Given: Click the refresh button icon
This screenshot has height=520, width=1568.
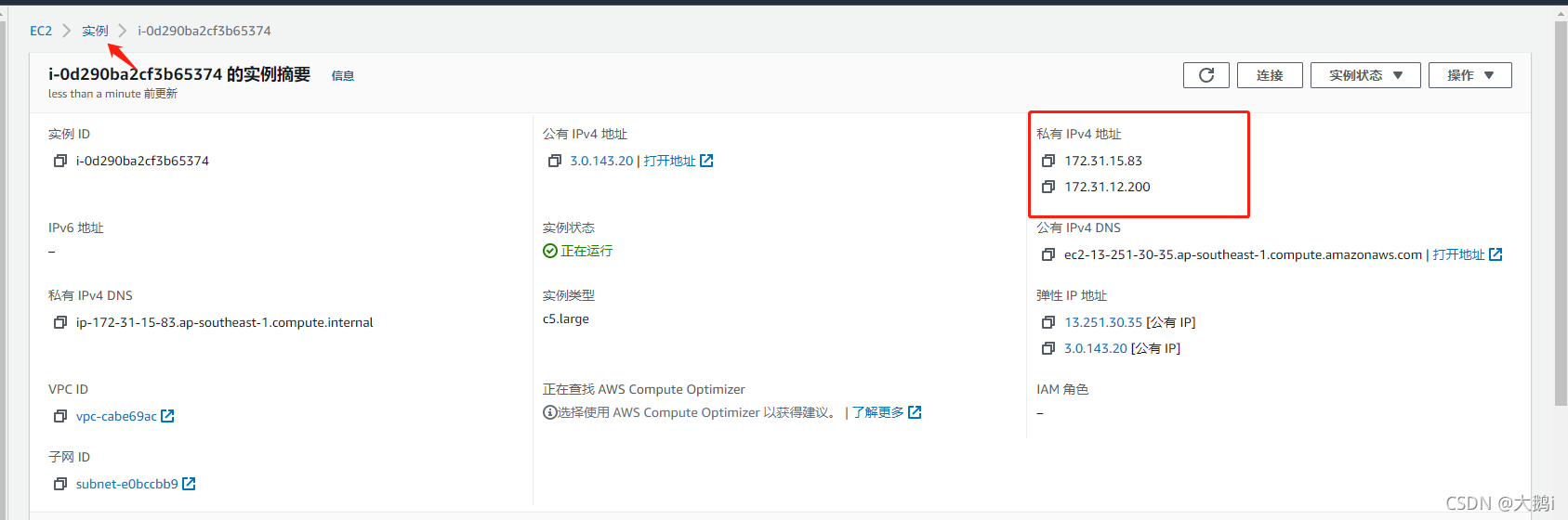Looking at the screenshot, I should tap(1206, 75).
